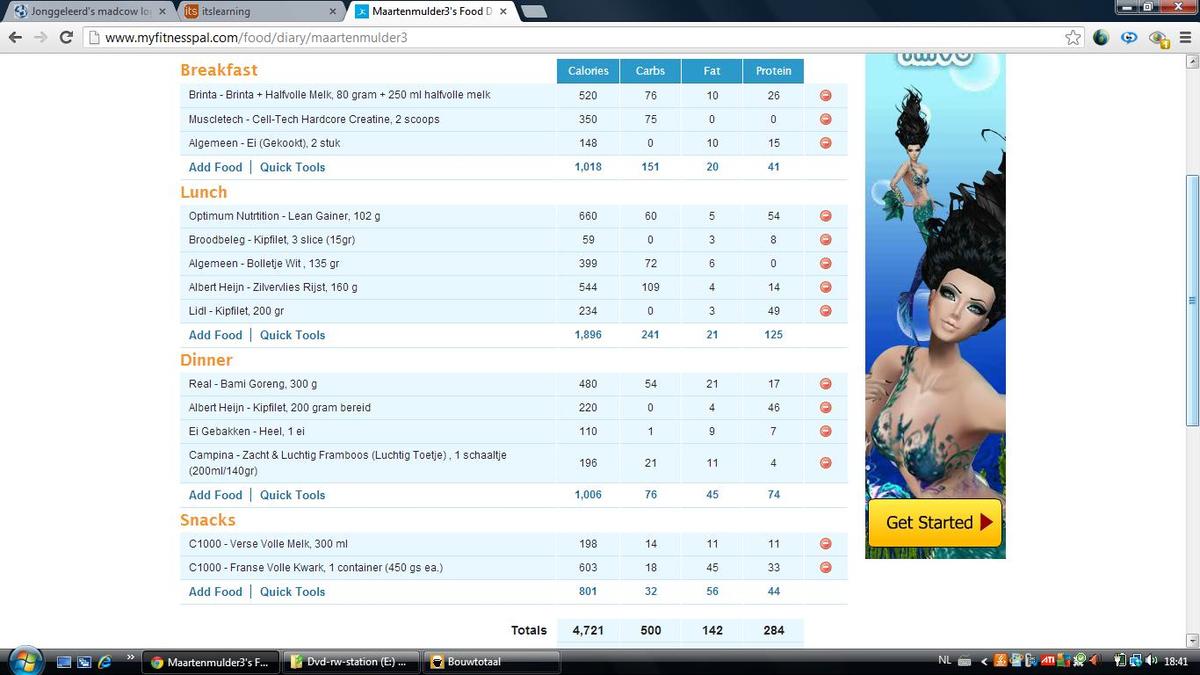Viewport: 1200px width, 675px height.
Task: Remove the Zilvervlies Rijst lunch entry
Action: point(825,288)
